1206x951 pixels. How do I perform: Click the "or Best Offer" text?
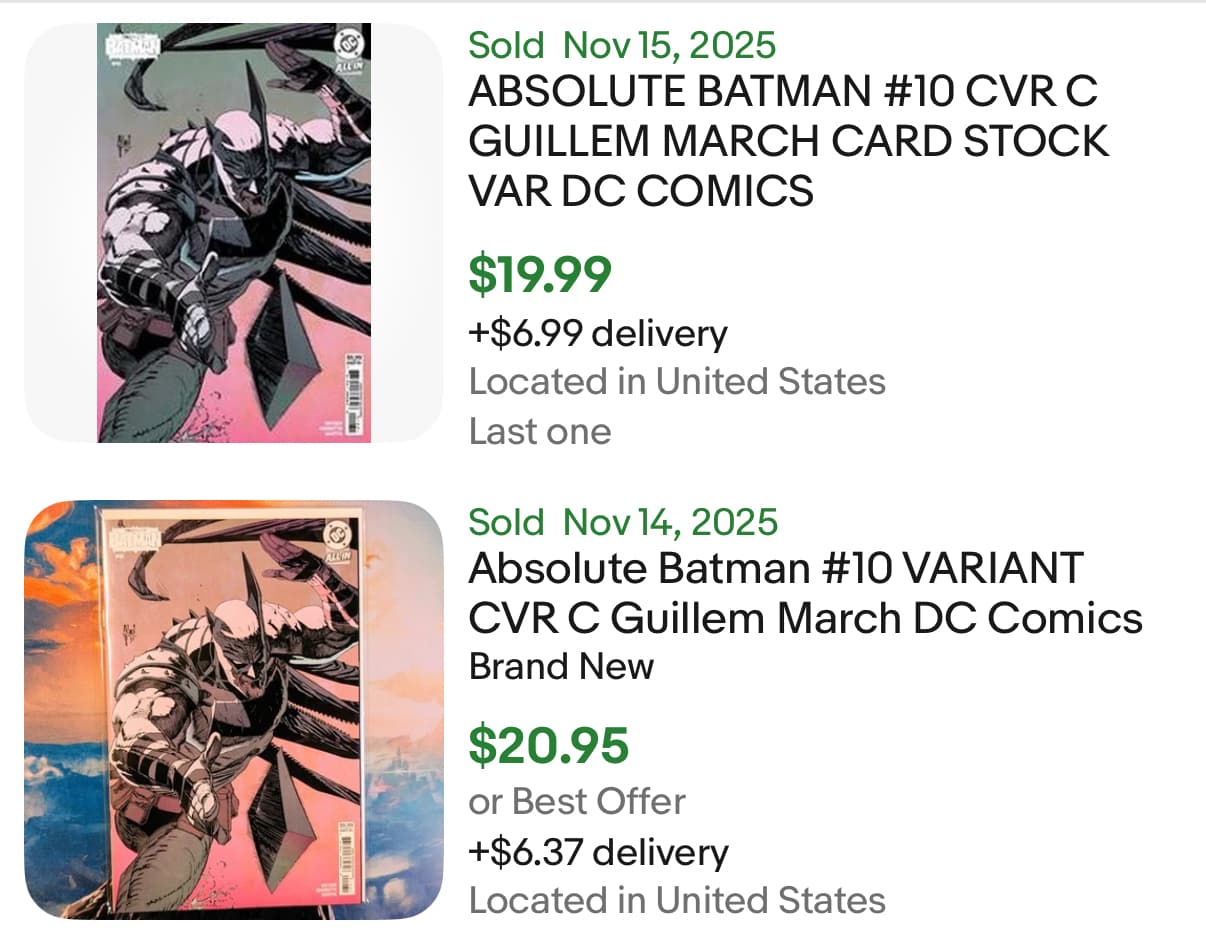[x=577, y=801]
